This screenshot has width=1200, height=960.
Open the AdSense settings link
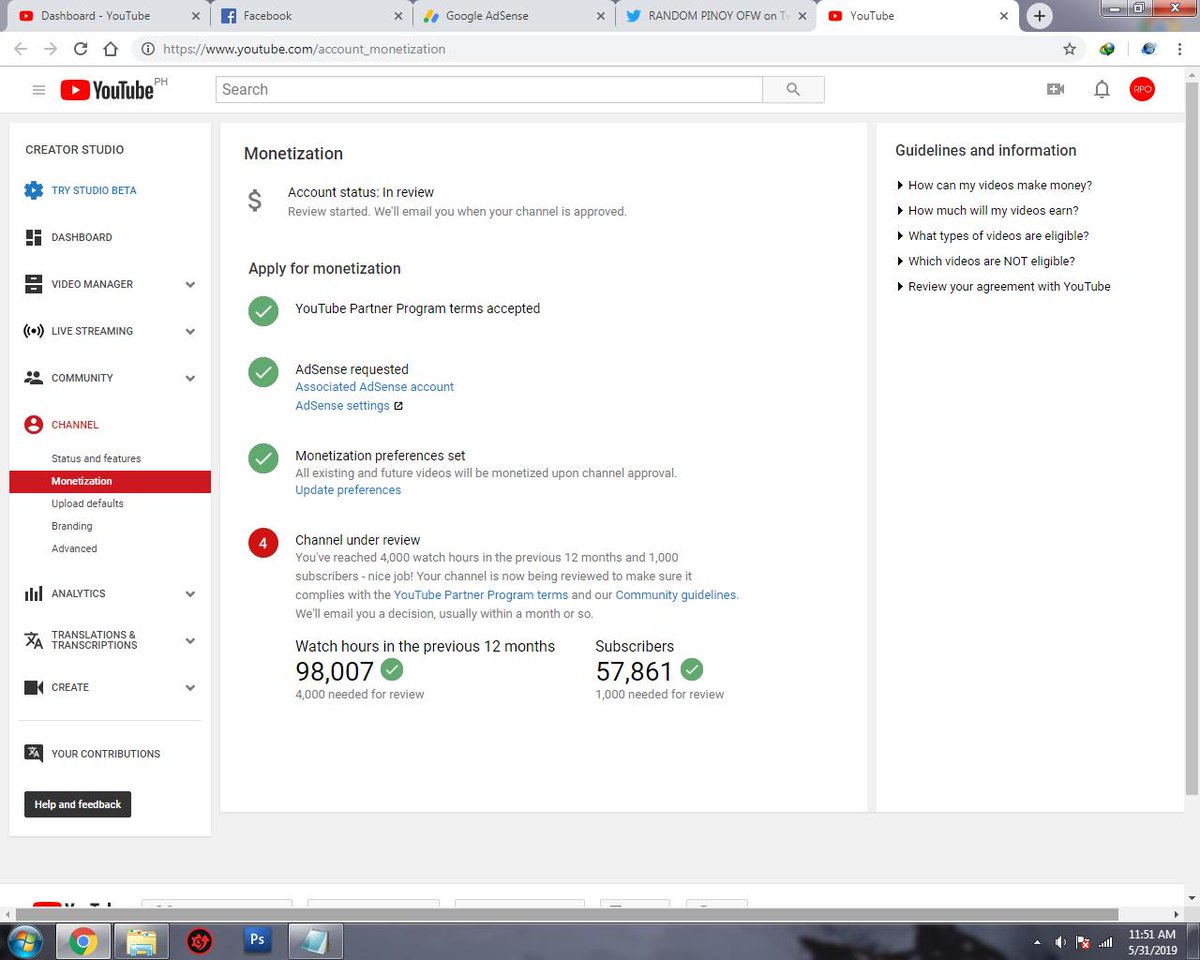tap(342, 406)
